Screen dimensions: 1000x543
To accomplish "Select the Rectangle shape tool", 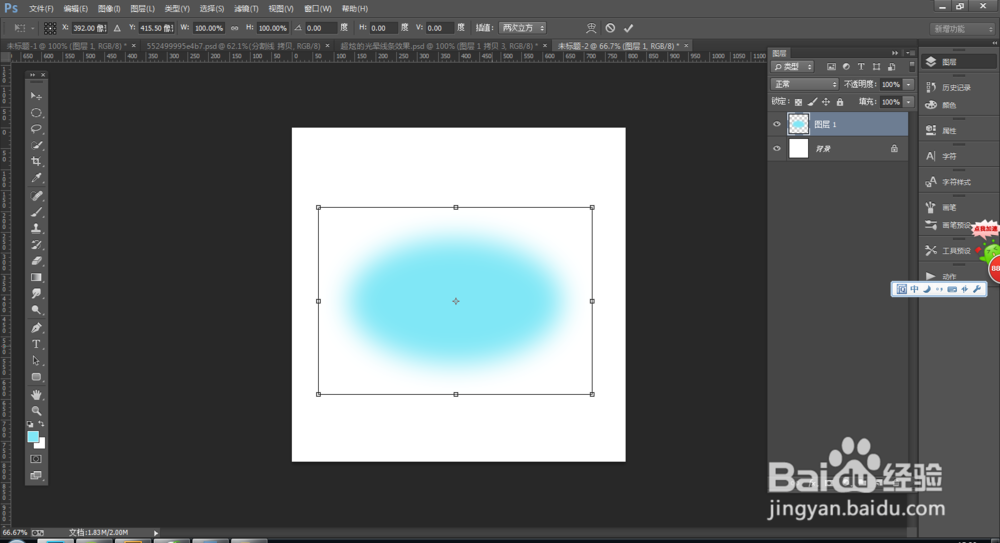I will point(36,377).
